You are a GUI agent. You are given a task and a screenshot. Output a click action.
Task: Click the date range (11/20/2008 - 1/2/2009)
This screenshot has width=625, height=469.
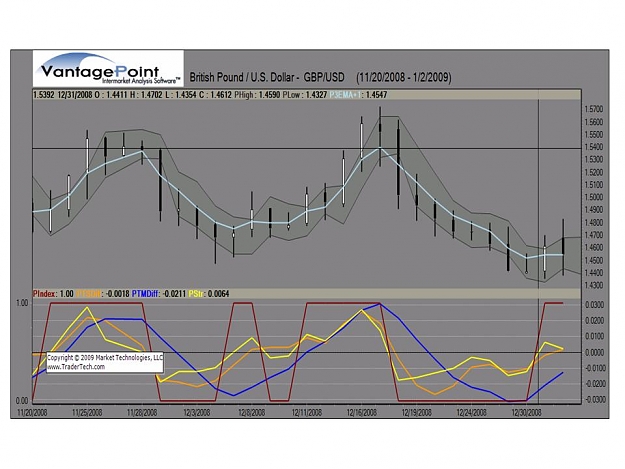coord(404,77)
